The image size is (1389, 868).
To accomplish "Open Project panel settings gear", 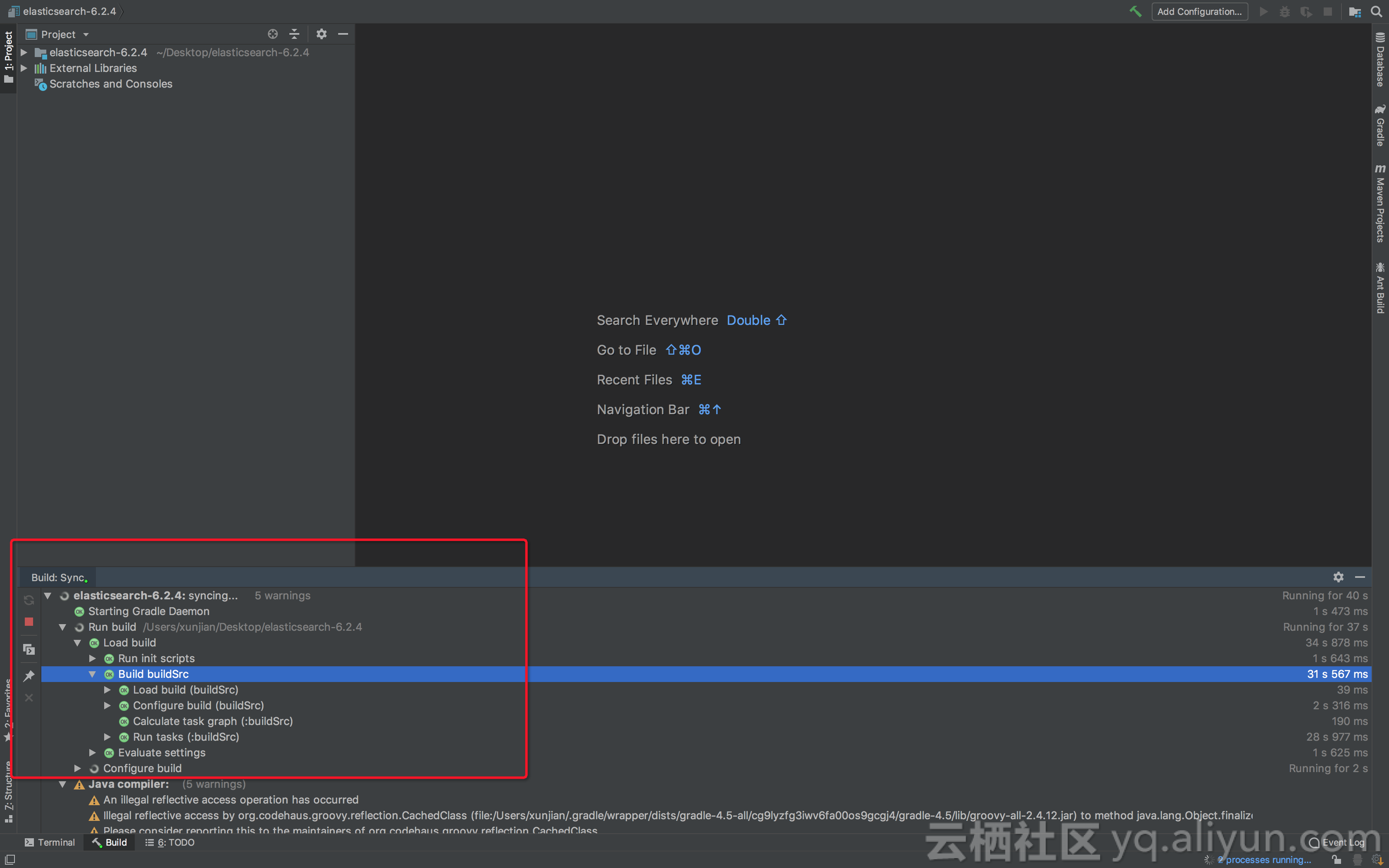I will coord(322,34).
